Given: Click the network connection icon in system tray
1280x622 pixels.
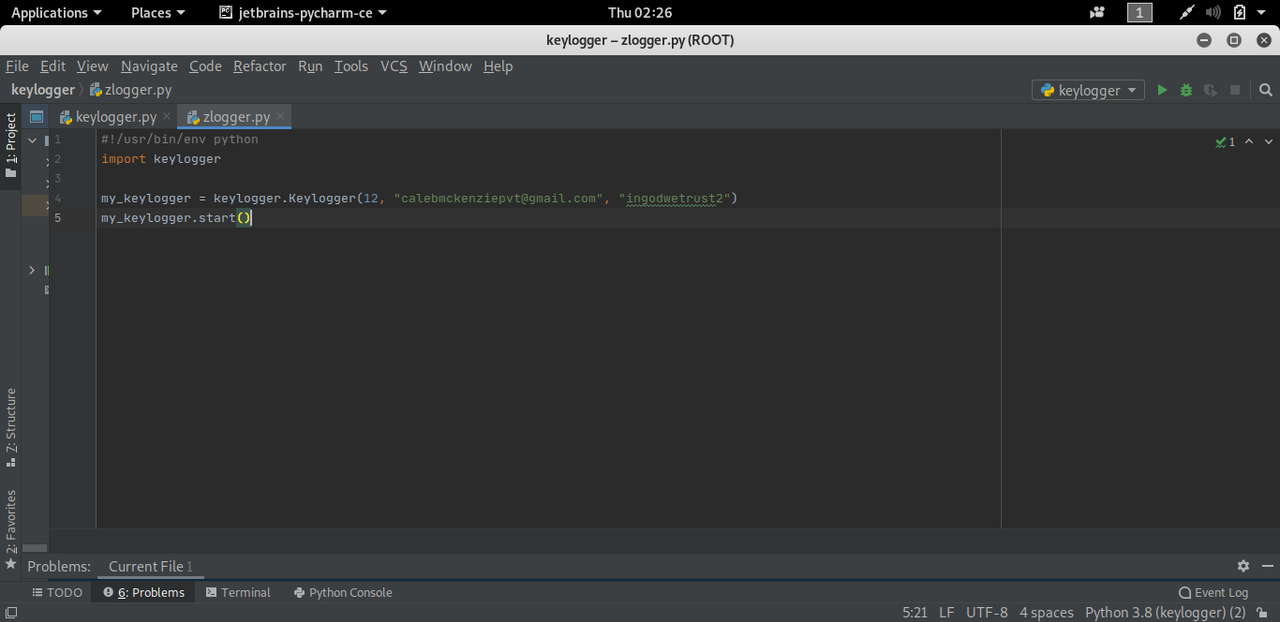Looking at the screenshot, I should tap(1187, 13).
